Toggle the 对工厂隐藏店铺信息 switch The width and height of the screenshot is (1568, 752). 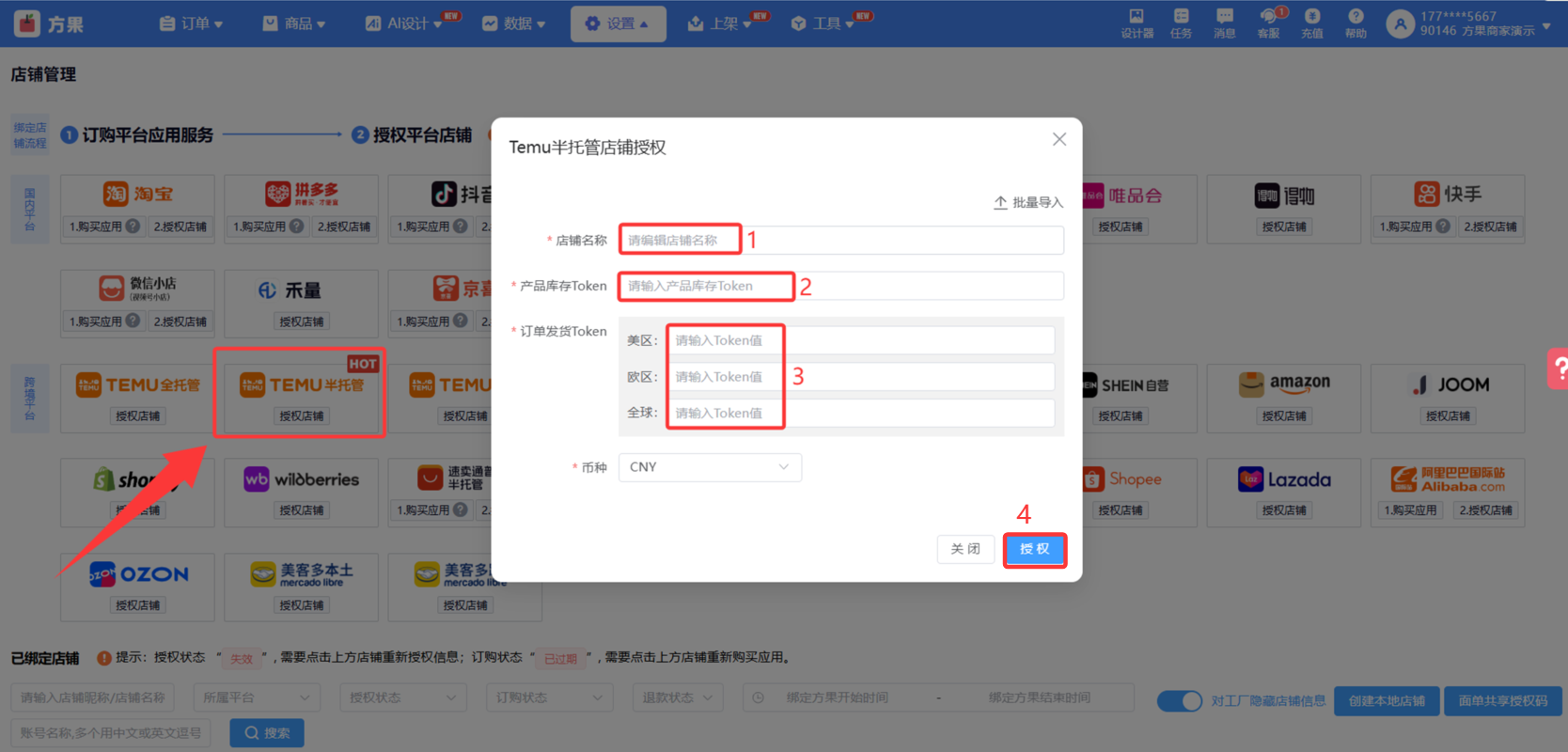point(1179,701)
